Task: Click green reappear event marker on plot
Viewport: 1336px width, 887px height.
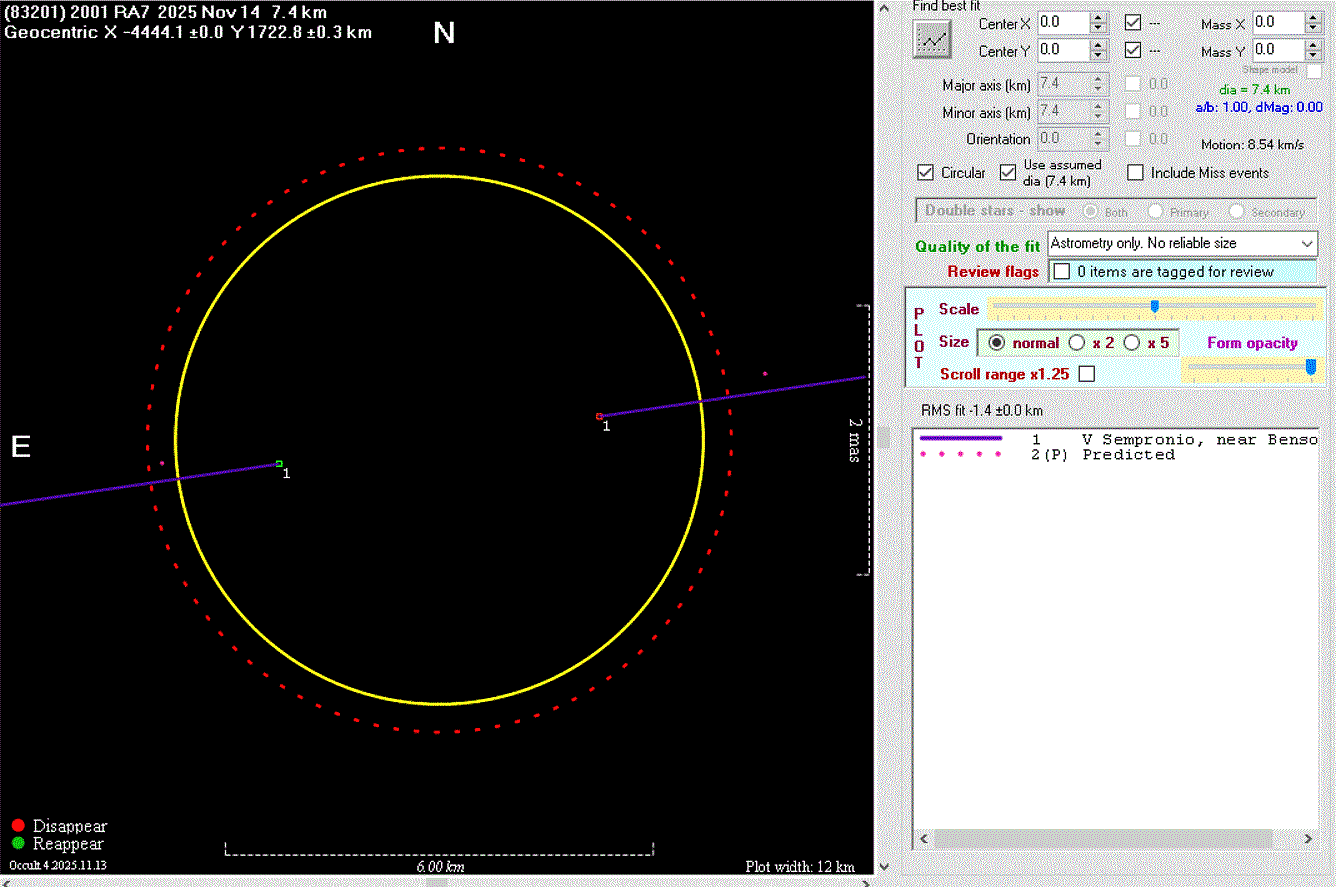Action: pyautogui.click(x=279, y=464)
